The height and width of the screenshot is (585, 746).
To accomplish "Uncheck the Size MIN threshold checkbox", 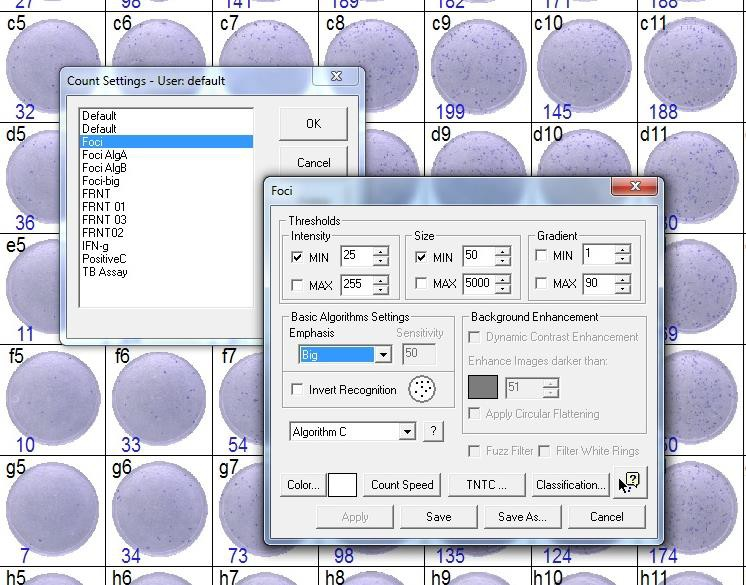I will [421, 257].
